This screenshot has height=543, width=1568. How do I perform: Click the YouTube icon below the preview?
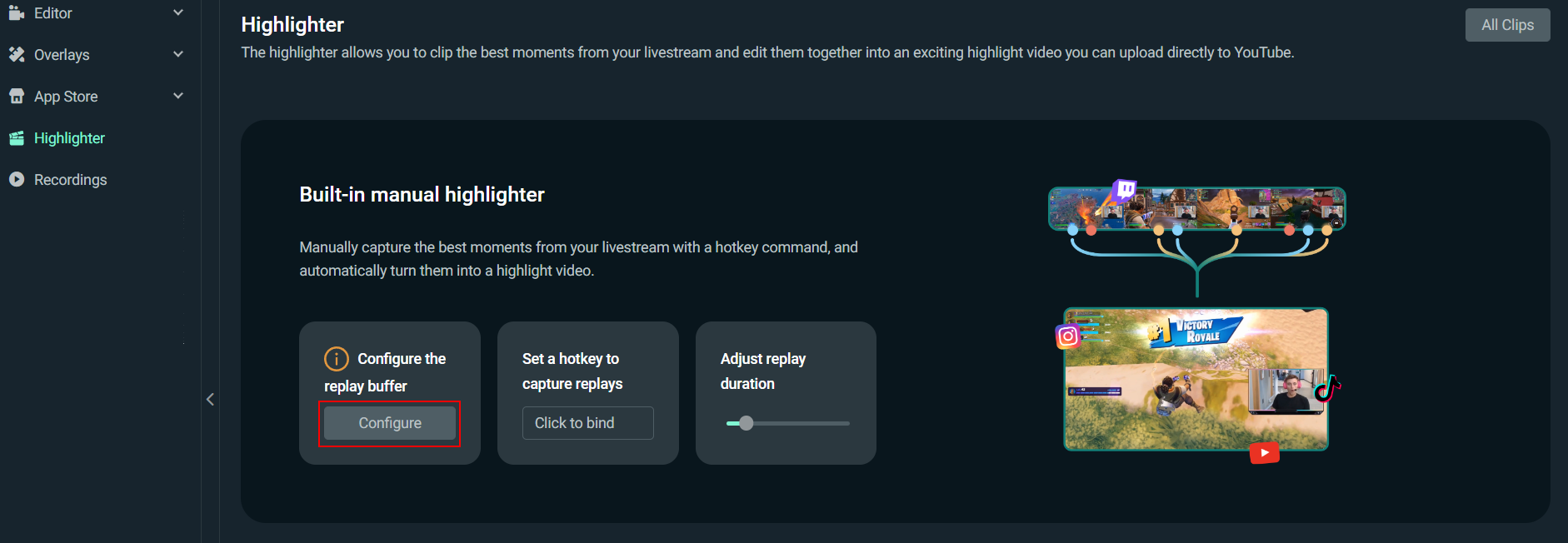click(x=1264, y=452)
